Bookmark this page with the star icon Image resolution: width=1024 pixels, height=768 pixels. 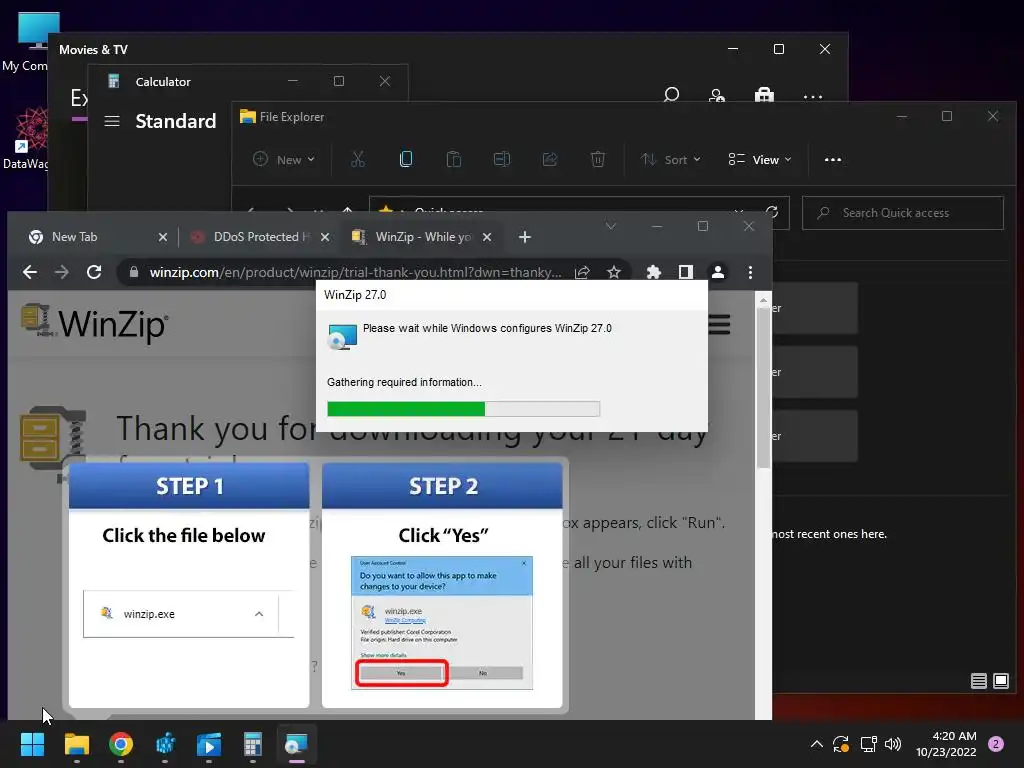coord(613,272)
